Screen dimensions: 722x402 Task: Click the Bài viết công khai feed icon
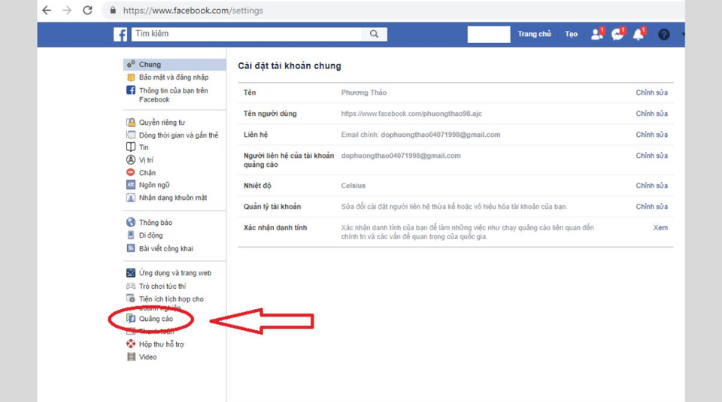pyautogui.click(x=131, y=248)
